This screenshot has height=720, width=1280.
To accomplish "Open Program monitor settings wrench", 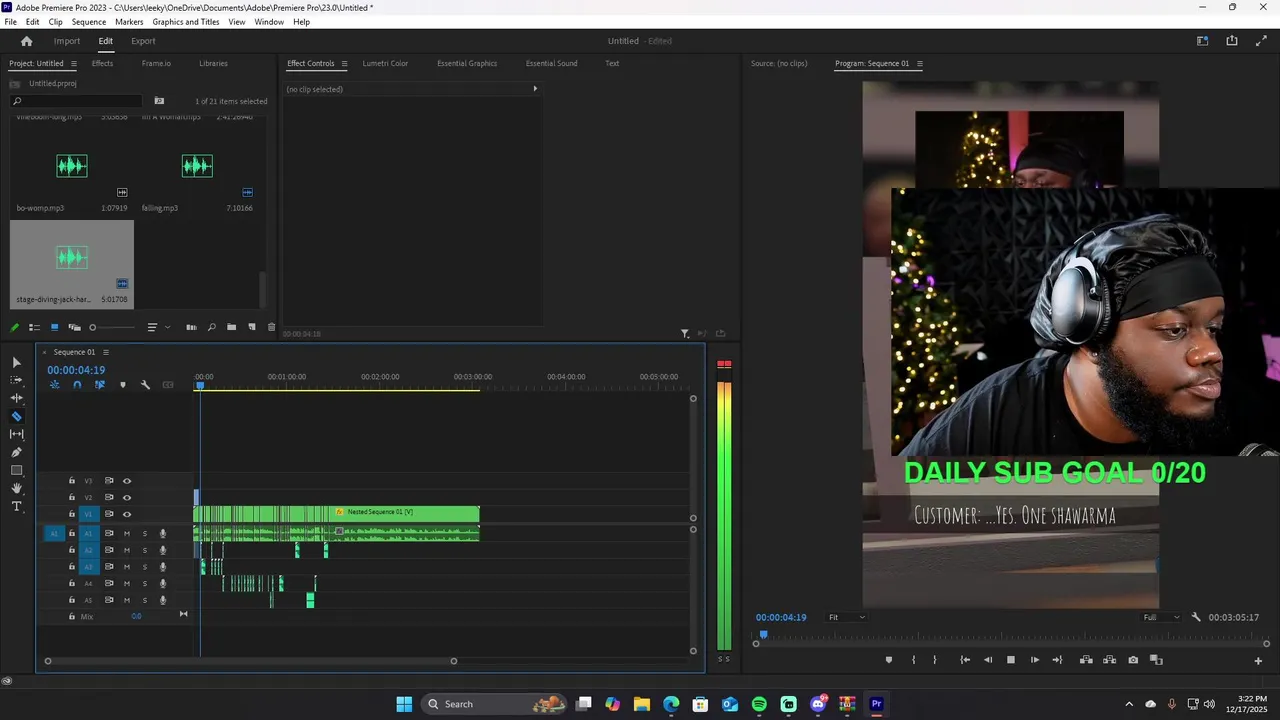I will 1196,617.
